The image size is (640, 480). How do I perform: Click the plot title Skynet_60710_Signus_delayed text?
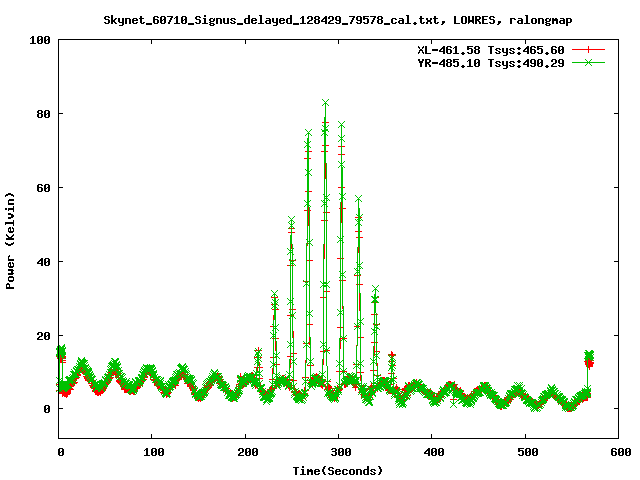click(x=338, y=20)
